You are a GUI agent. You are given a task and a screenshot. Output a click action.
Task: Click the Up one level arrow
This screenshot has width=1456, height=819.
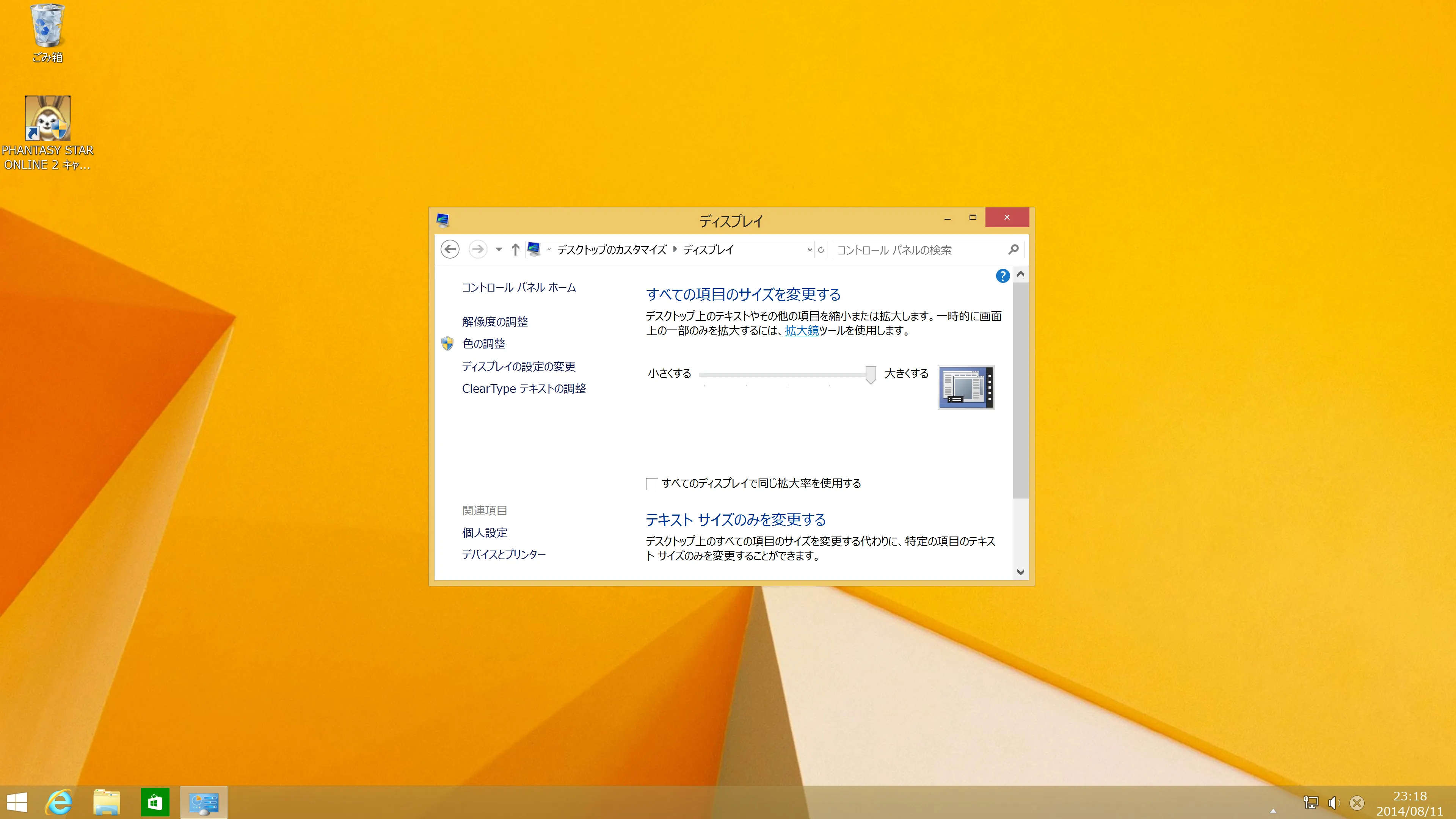515,249
